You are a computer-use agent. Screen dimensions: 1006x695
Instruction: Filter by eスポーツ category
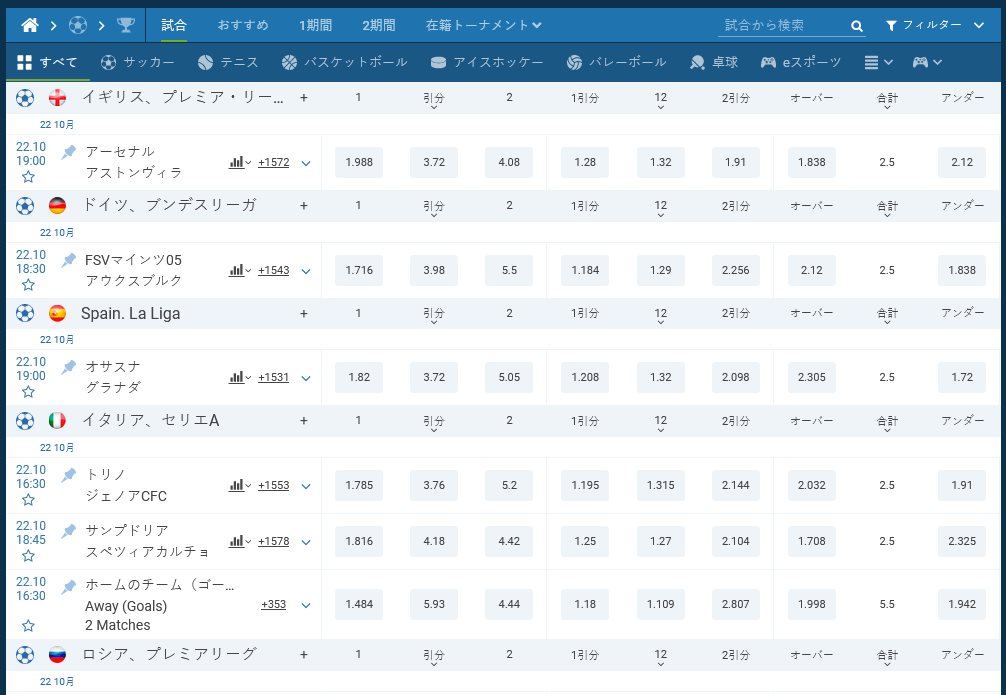(x=801, y=62)
